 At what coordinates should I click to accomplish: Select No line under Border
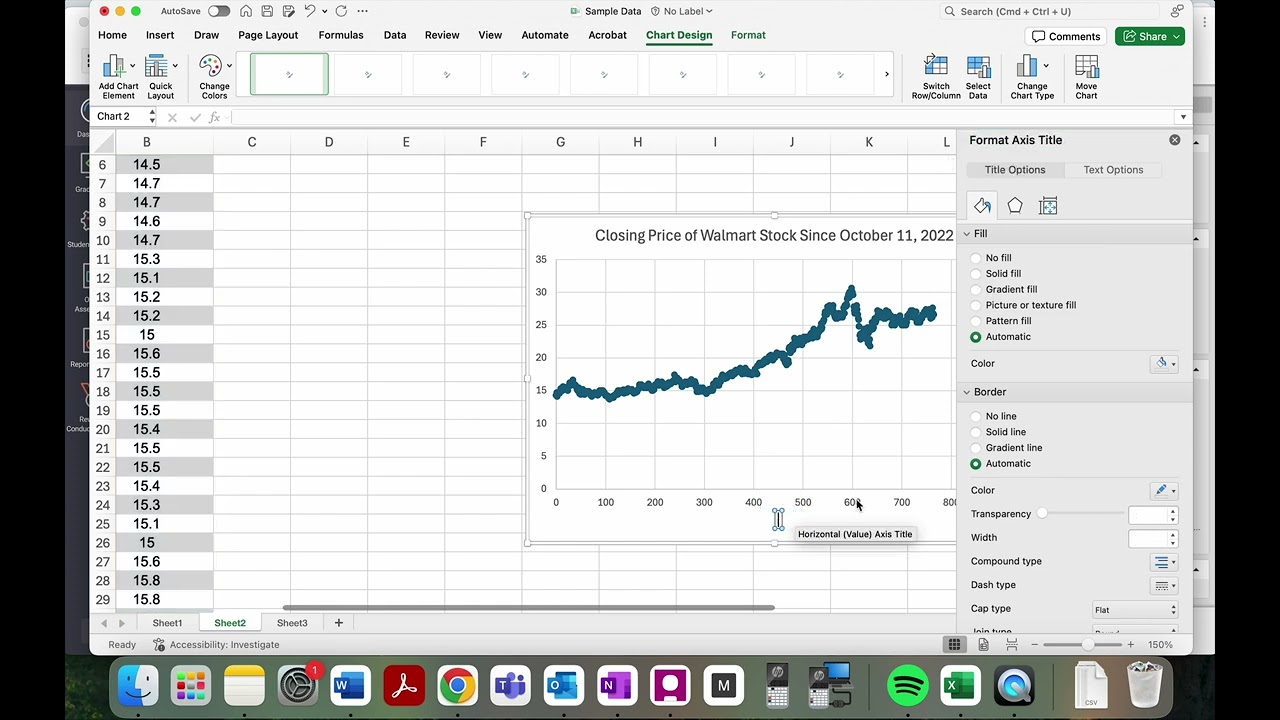976,416
